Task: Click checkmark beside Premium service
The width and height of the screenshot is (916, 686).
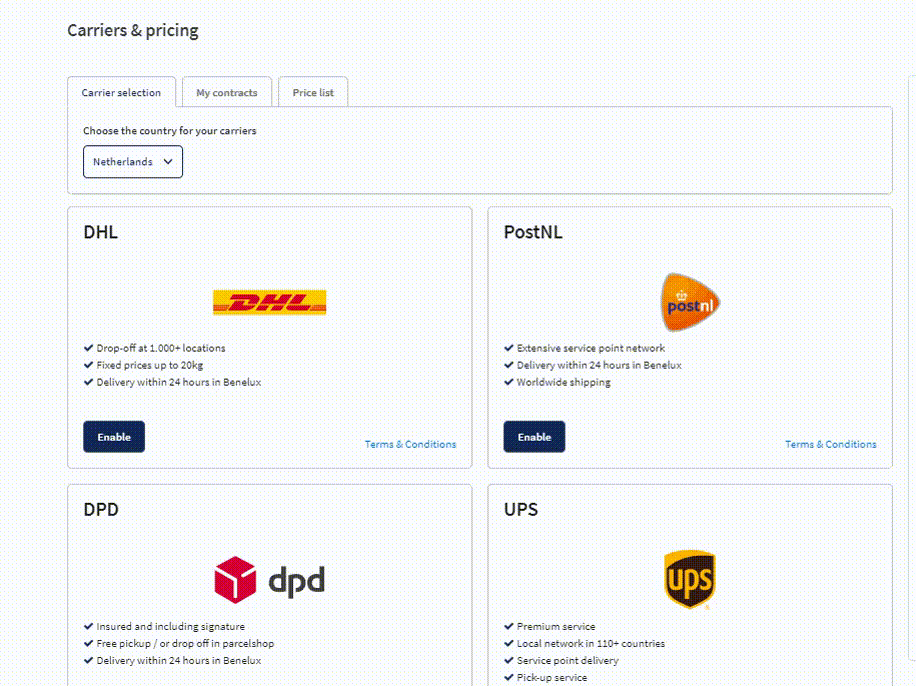Action: [509, 626]
